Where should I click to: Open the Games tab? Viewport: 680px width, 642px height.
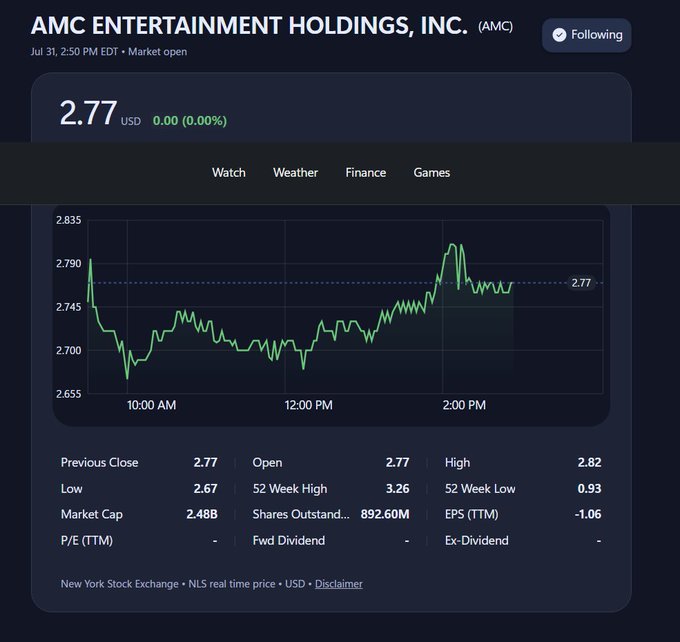[x=432, y=173]
